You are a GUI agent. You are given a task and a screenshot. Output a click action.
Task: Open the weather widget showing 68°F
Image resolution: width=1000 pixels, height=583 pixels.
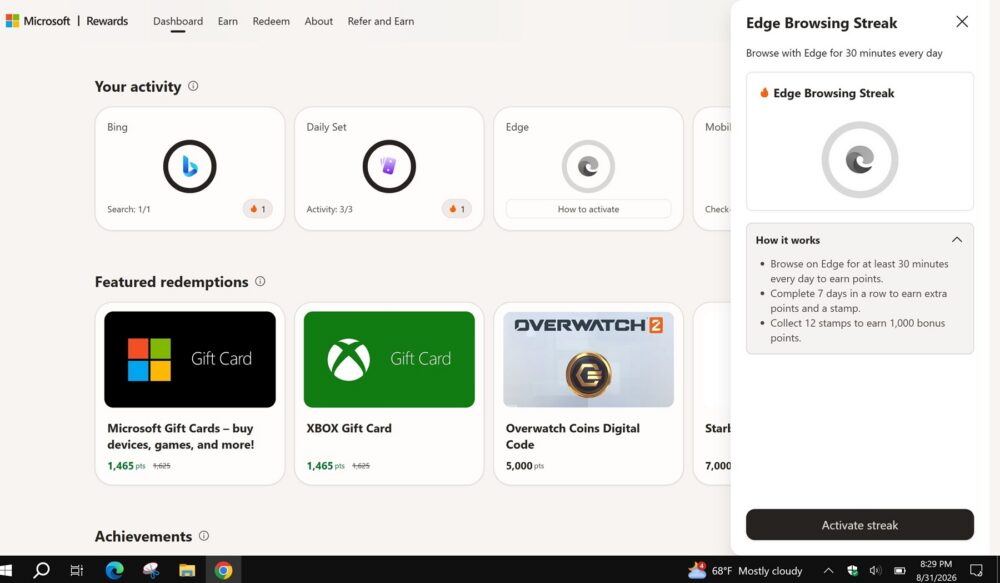pyautogui.click(x=745, y=570)
